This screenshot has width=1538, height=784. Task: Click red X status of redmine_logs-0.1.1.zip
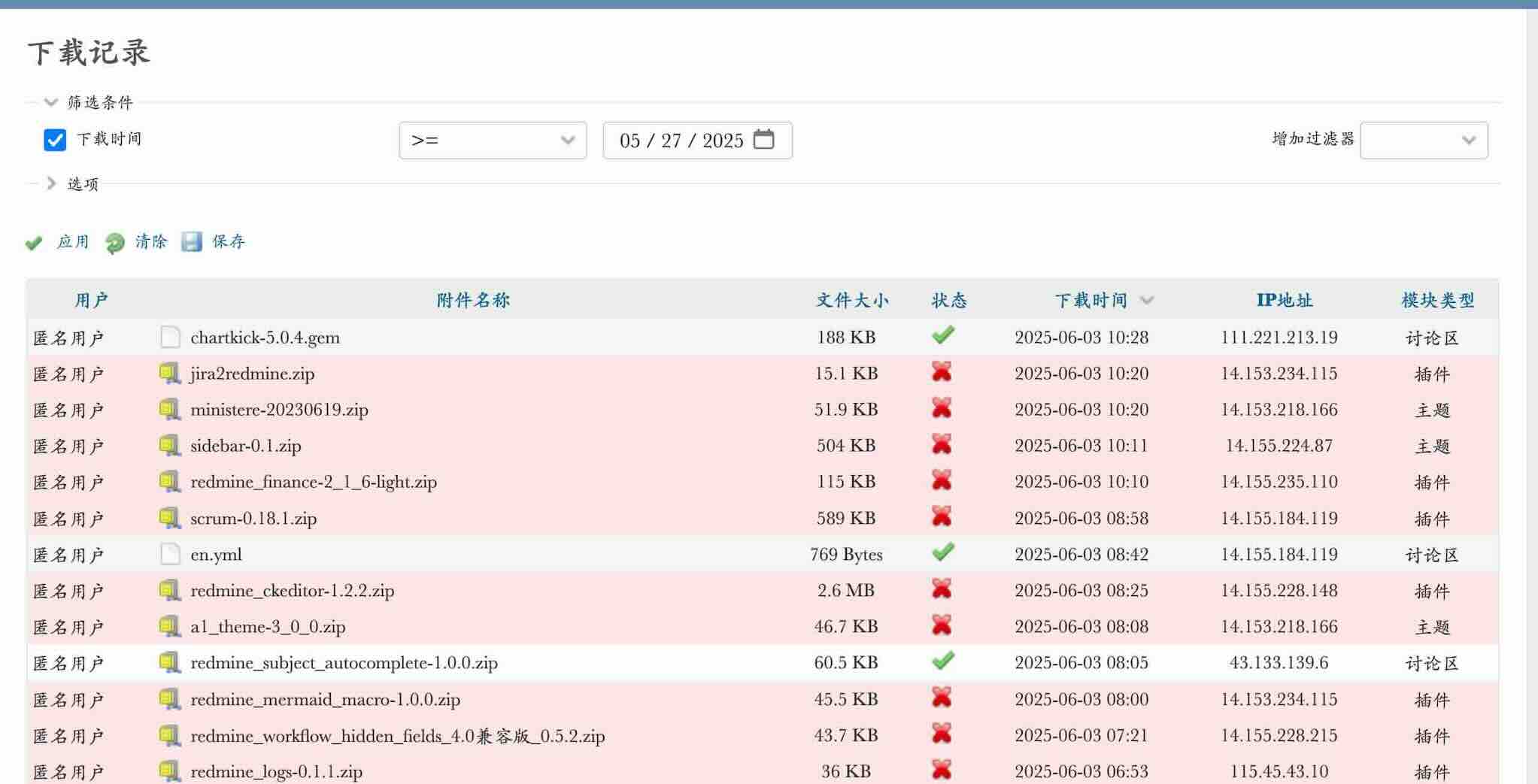[942, 770]
